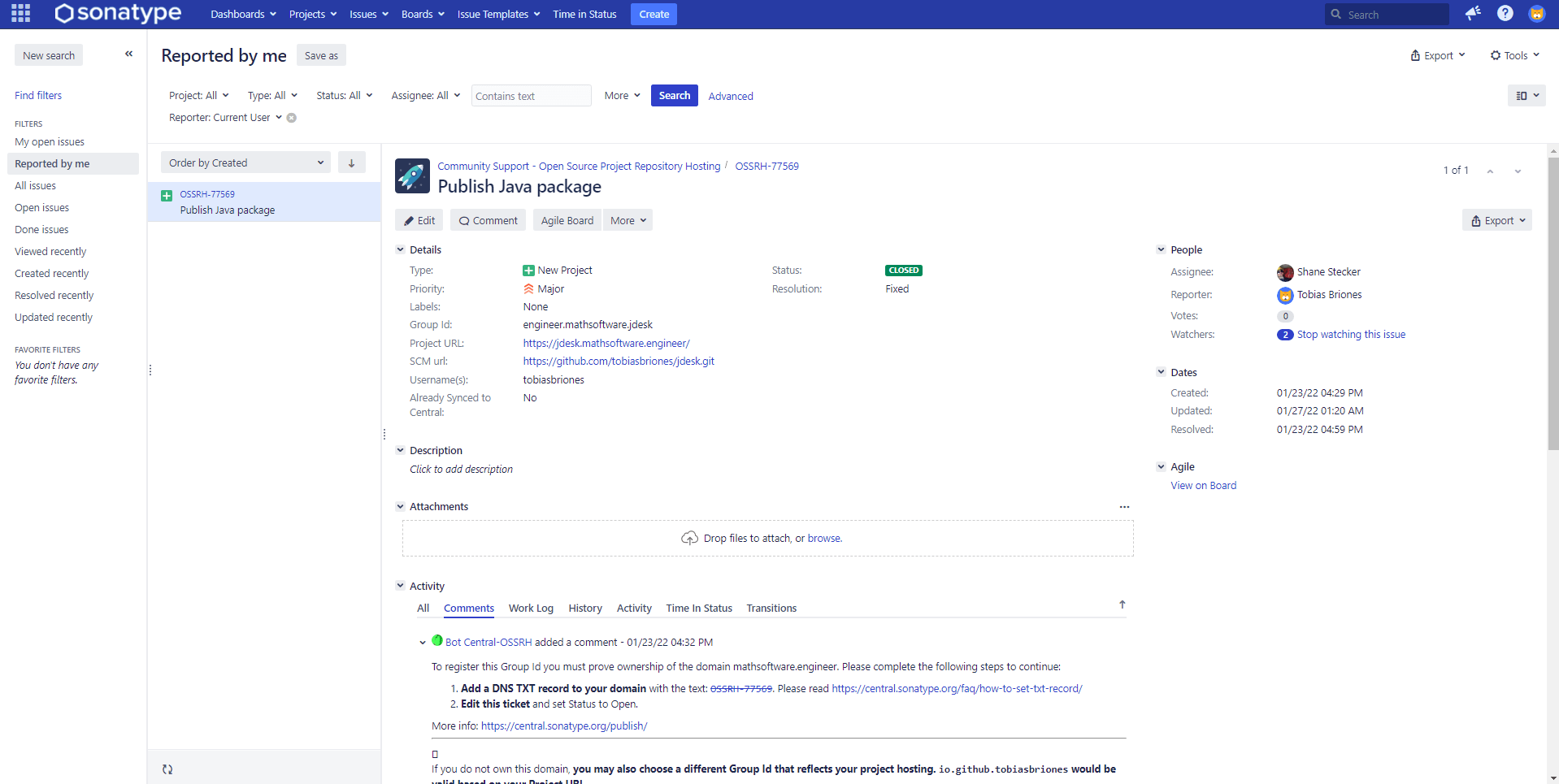Click the page vertical scrollbar
This screenshot has width=1559, height=784.
click(1553, 302)
